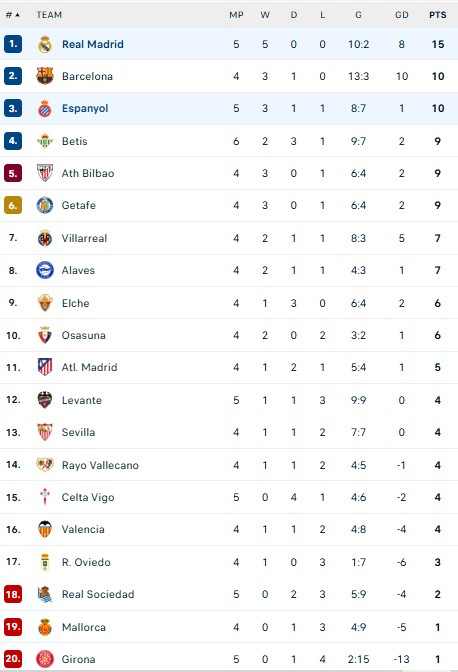
Task: Open the Villarreal crest icon
Action: (x=45, y=238)
